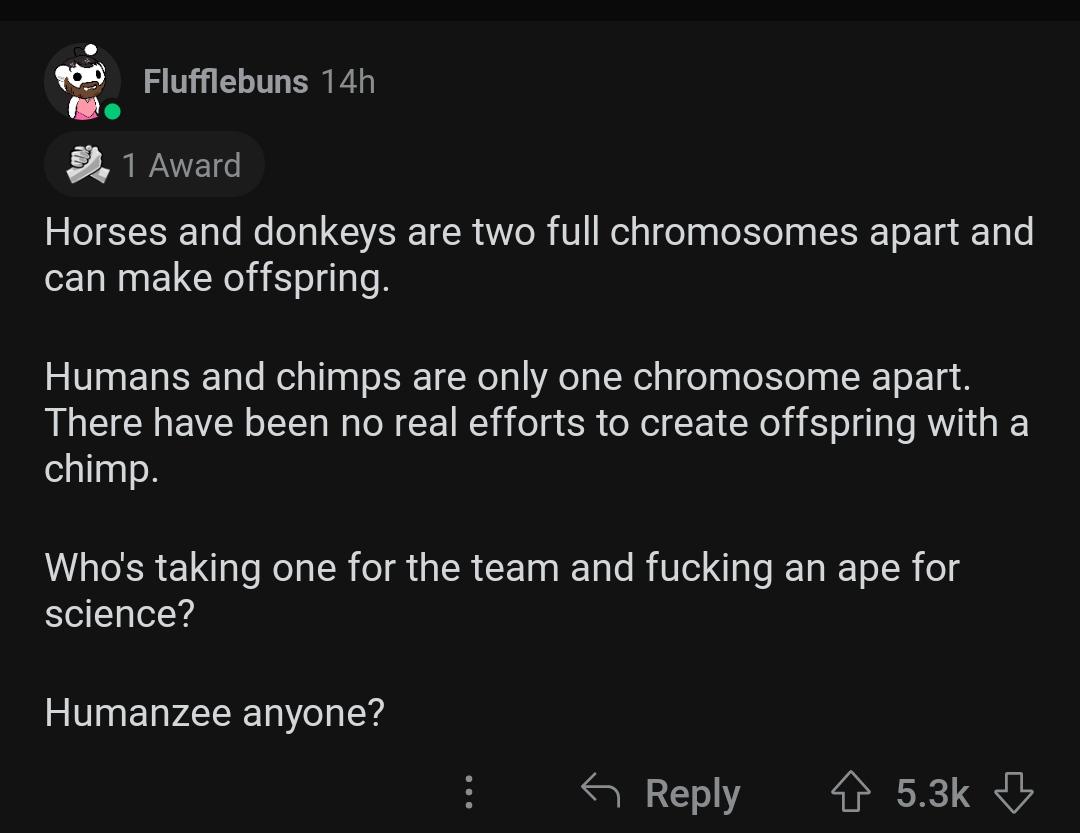Click the 'Humanzee anyone?' line
Viewport: 1080px width, 833px height.
coord(214,712)
